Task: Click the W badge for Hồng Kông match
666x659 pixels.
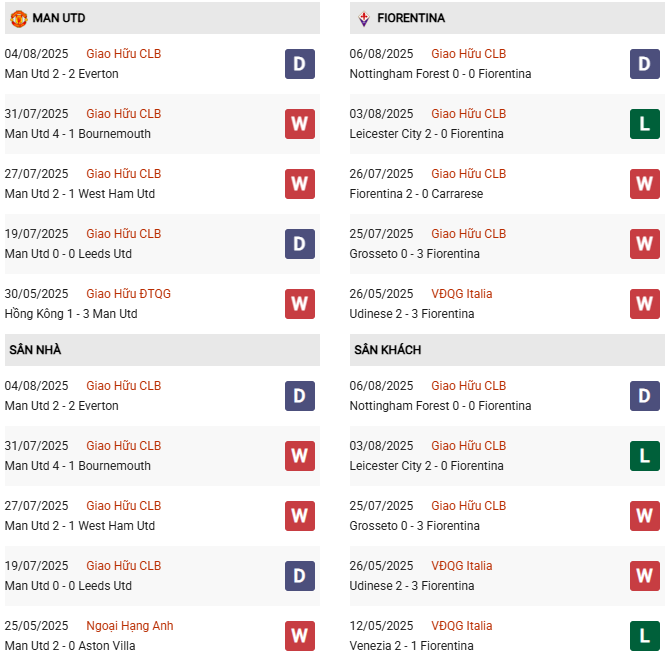Action: click(299, 304)
